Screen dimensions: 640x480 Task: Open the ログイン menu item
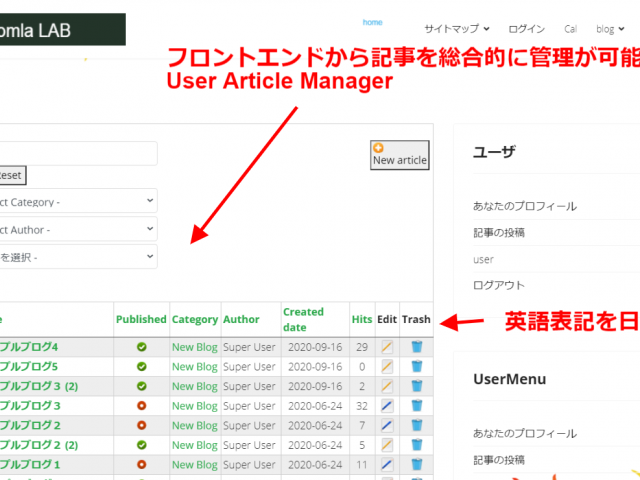tap(527, 29)
